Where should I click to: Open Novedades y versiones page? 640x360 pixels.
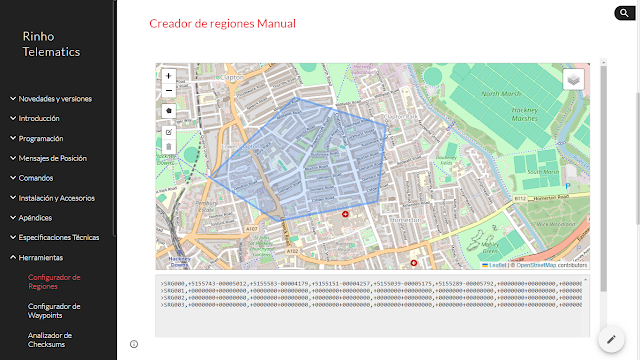(x=55, y=99)
